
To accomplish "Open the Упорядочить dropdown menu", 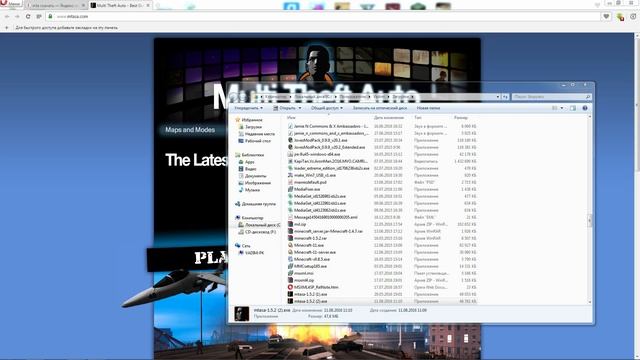I will [248, 108].
